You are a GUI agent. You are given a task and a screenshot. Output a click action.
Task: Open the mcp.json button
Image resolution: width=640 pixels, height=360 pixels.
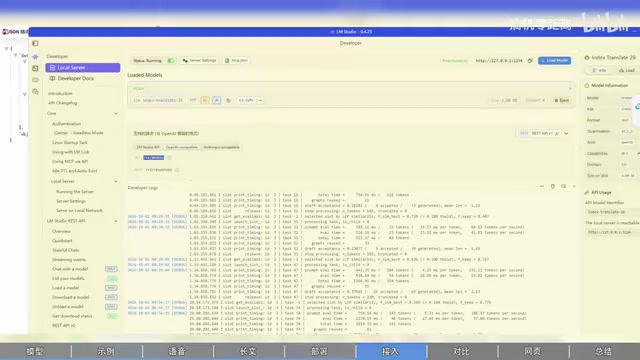point(236,60)
